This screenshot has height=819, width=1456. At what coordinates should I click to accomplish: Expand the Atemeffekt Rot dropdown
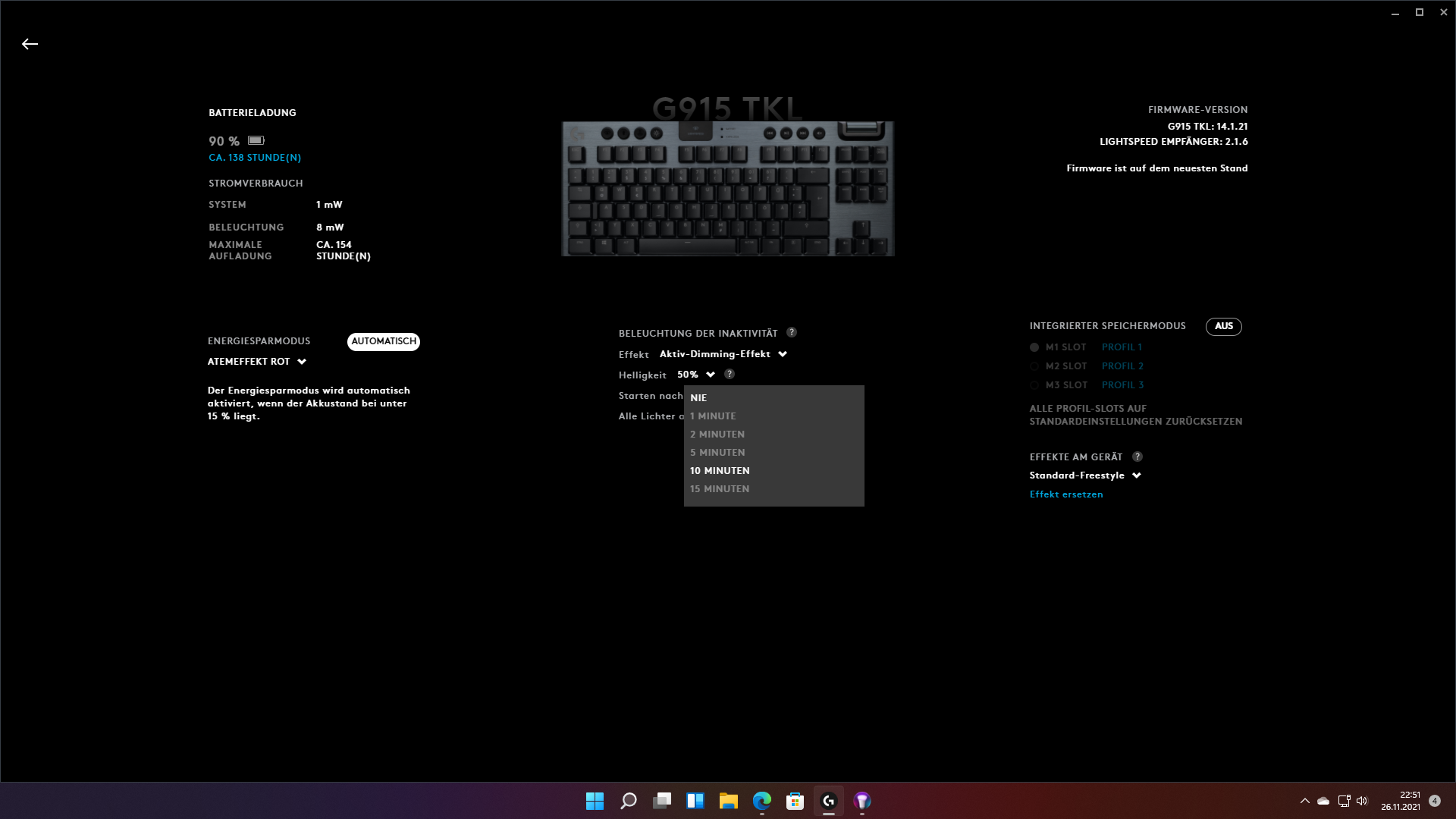coord(256,362)
